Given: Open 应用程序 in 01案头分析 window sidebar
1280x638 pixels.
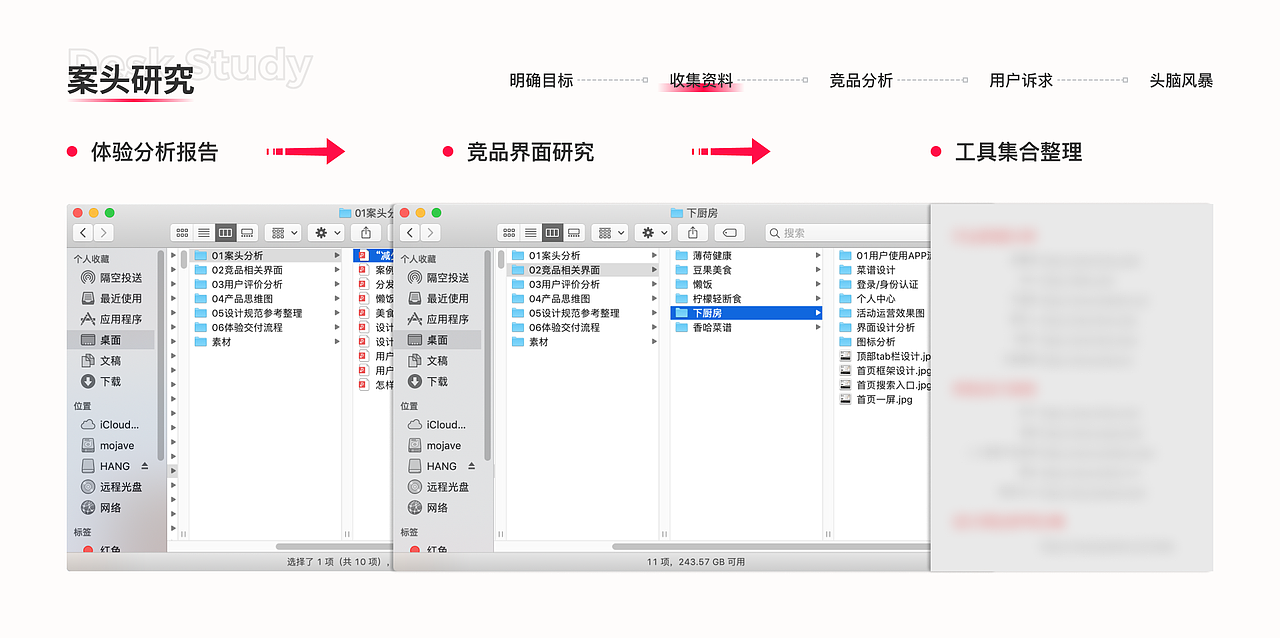Looking at the screenshot, I should (112, 319).
